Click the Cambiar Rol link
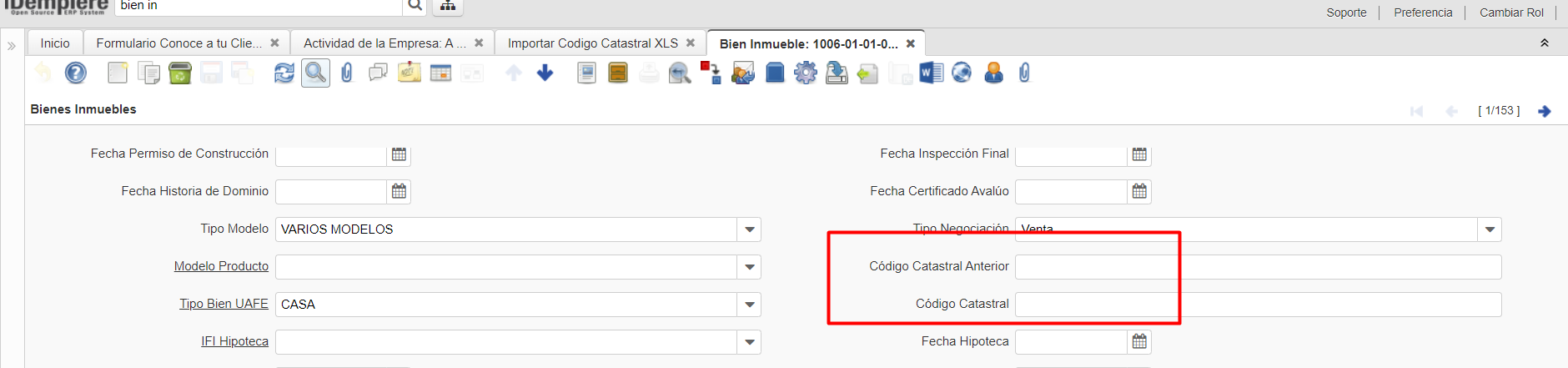The image size is (1568, 368). coord(1511,13)
